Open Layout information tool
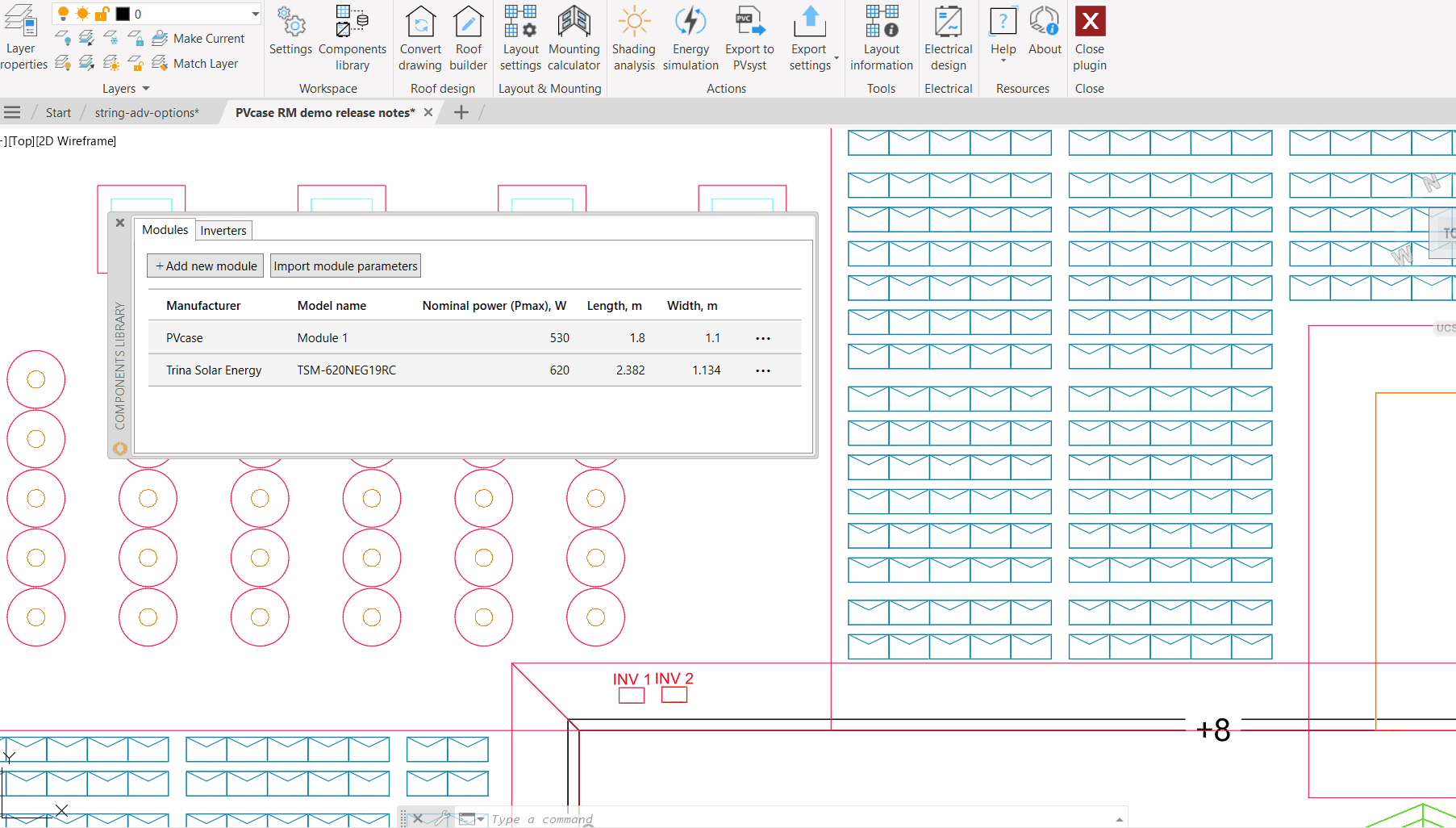 tap(882, 37)
